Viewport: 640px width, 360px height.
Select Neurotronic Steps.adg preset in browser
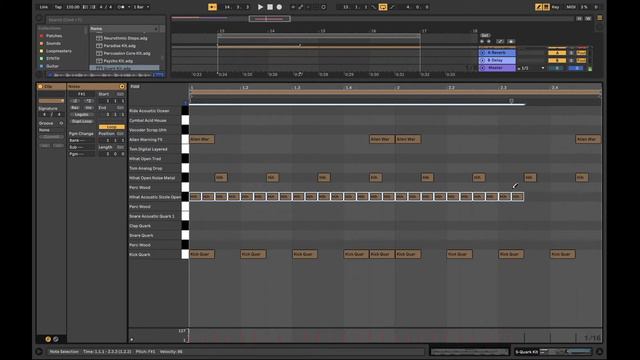(125, 38)
